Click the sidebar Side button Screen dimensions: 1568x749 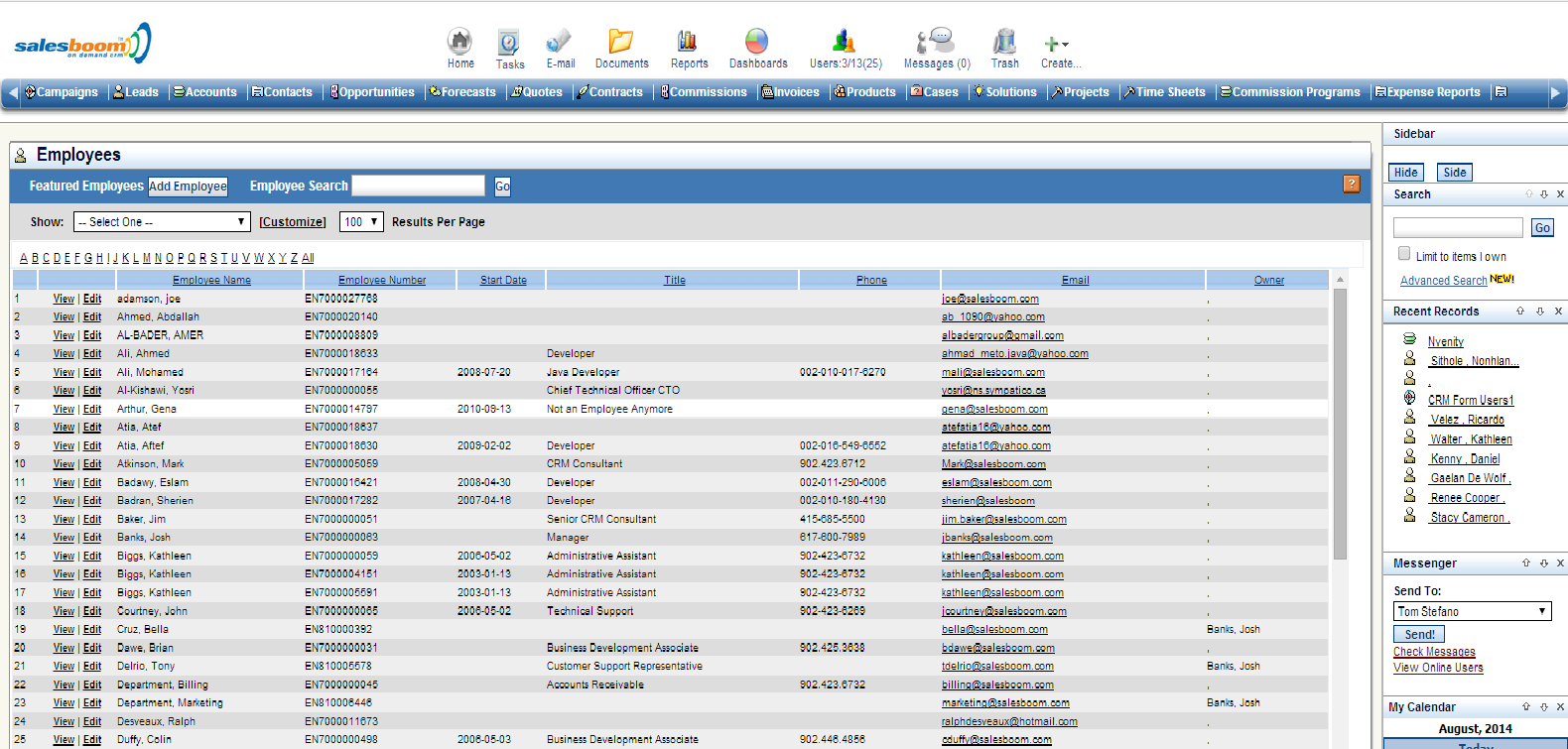tap(1455, 173)
